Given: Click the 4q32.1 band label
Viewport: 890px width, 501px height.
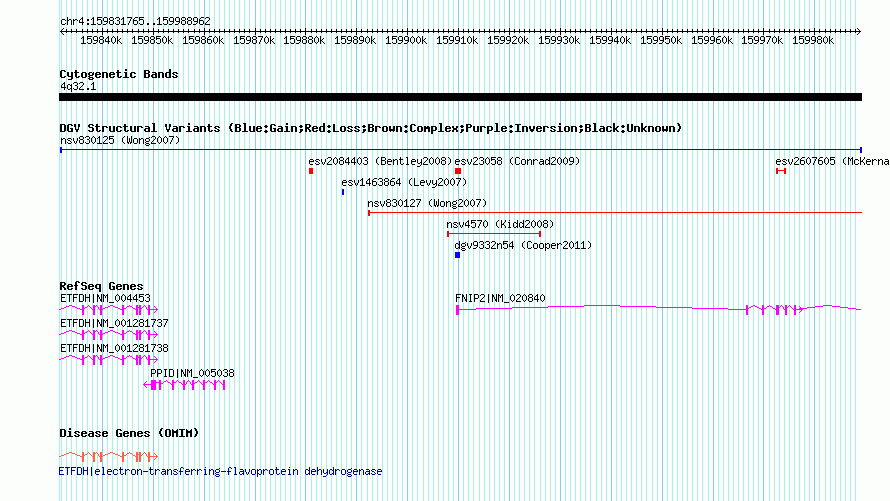Looking at the screenshot, I should click(78, 86).
